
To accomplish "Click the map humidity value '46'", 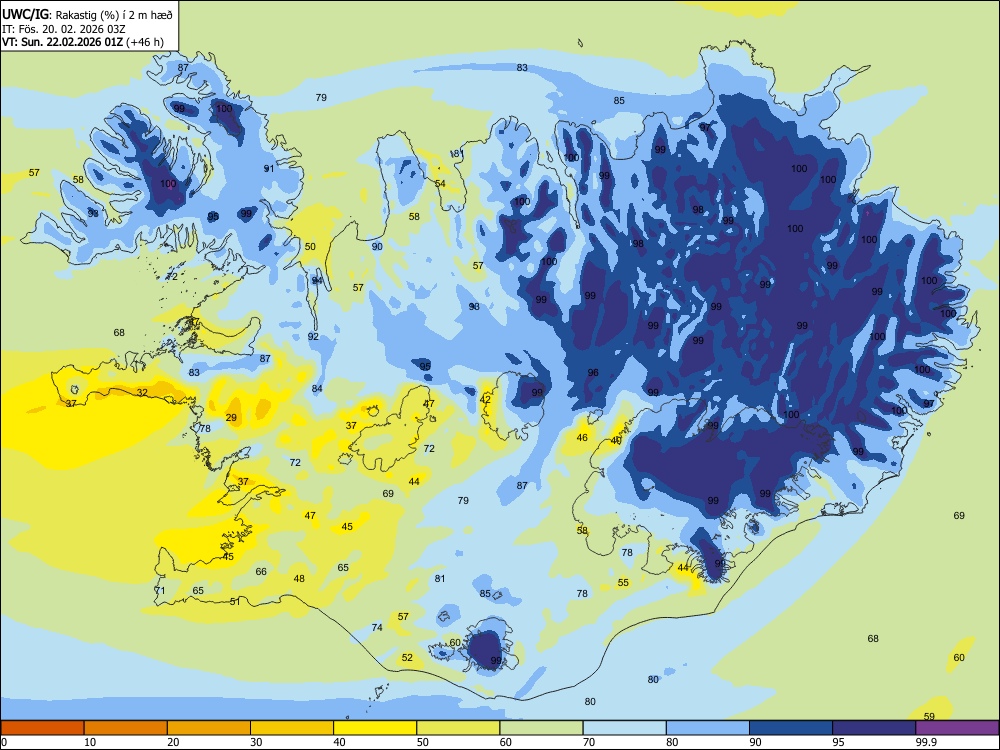I will click(x=582, y=438).
